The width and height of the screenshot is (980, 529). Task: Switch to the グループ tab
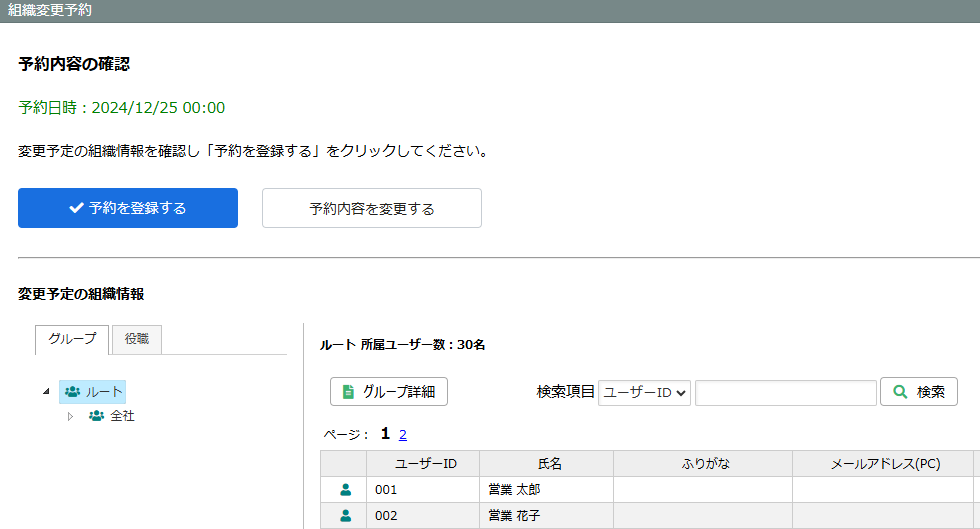tap(72, 339)
